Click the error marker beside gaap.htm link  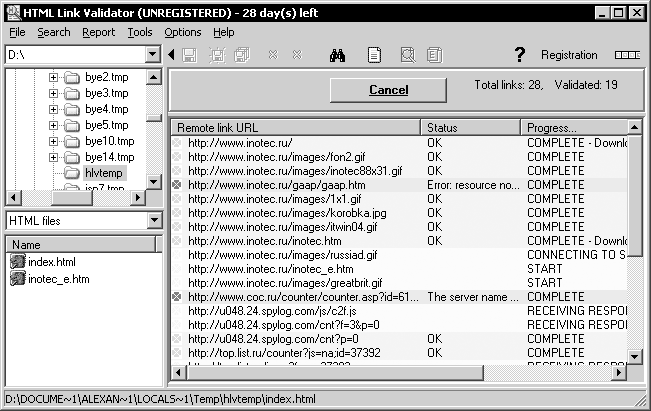pyautogui.click(x=177, y=185)
